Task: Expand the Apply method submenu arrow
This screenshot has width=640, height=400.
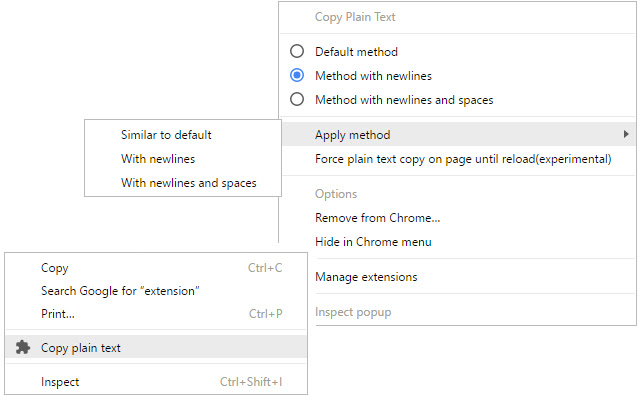Action: [626, 134]
